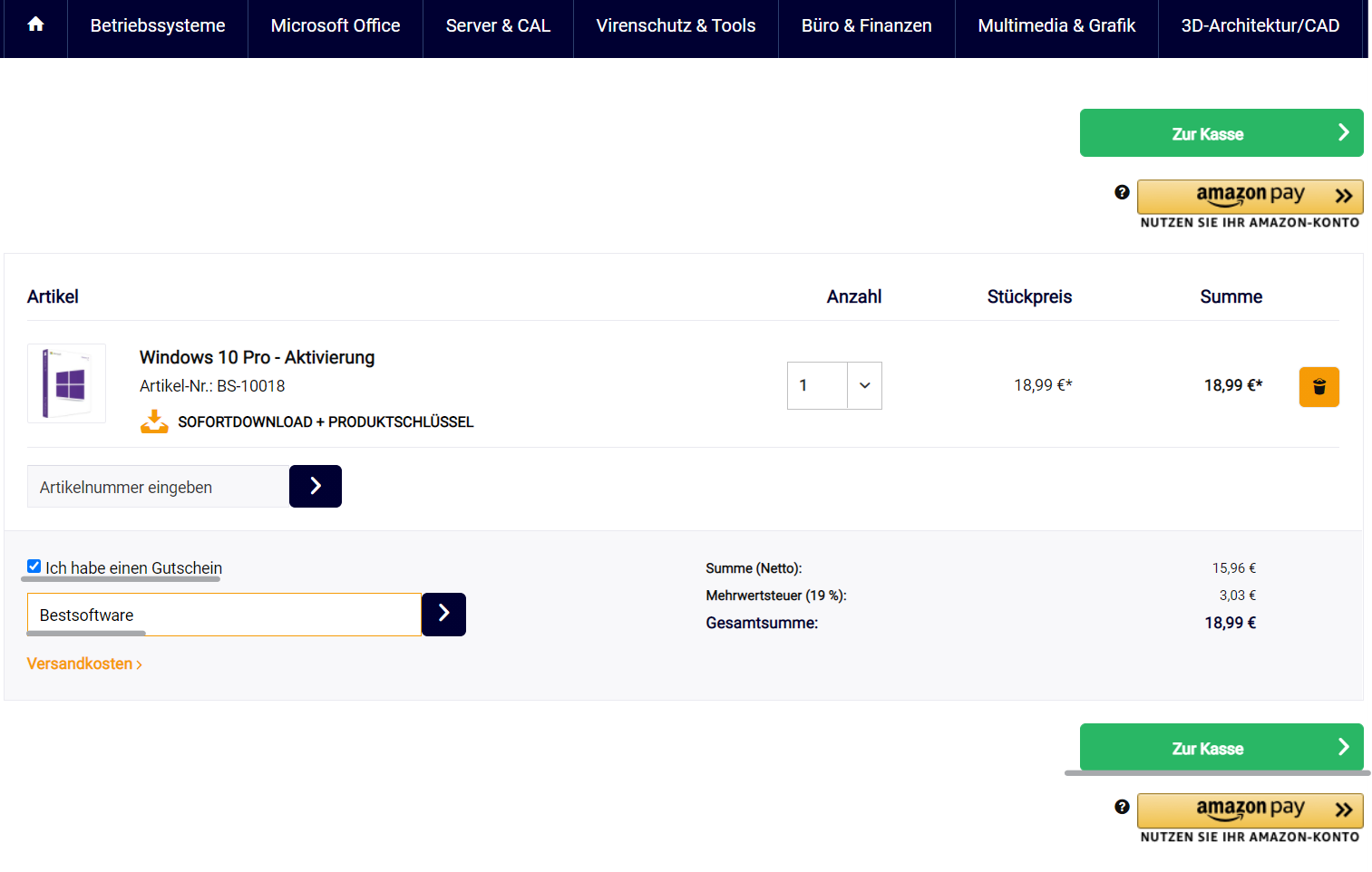
Task: Click the 'Artikelnummer eingeben' input field
Action: pos(154,486)
